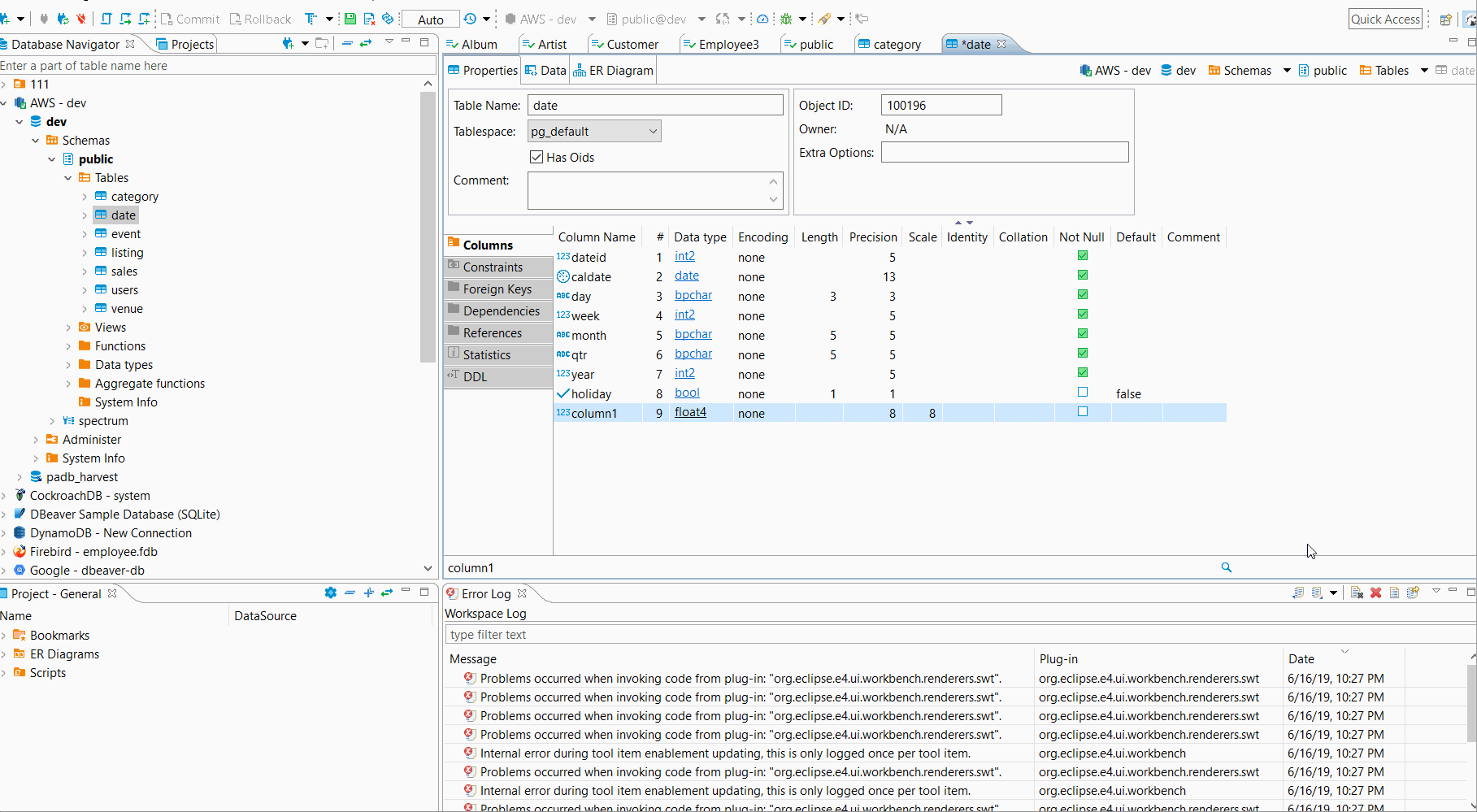This screenshot has width=1477, height=812.
Task: Open the Constraints panel link
Action: (x=492, y=267)
